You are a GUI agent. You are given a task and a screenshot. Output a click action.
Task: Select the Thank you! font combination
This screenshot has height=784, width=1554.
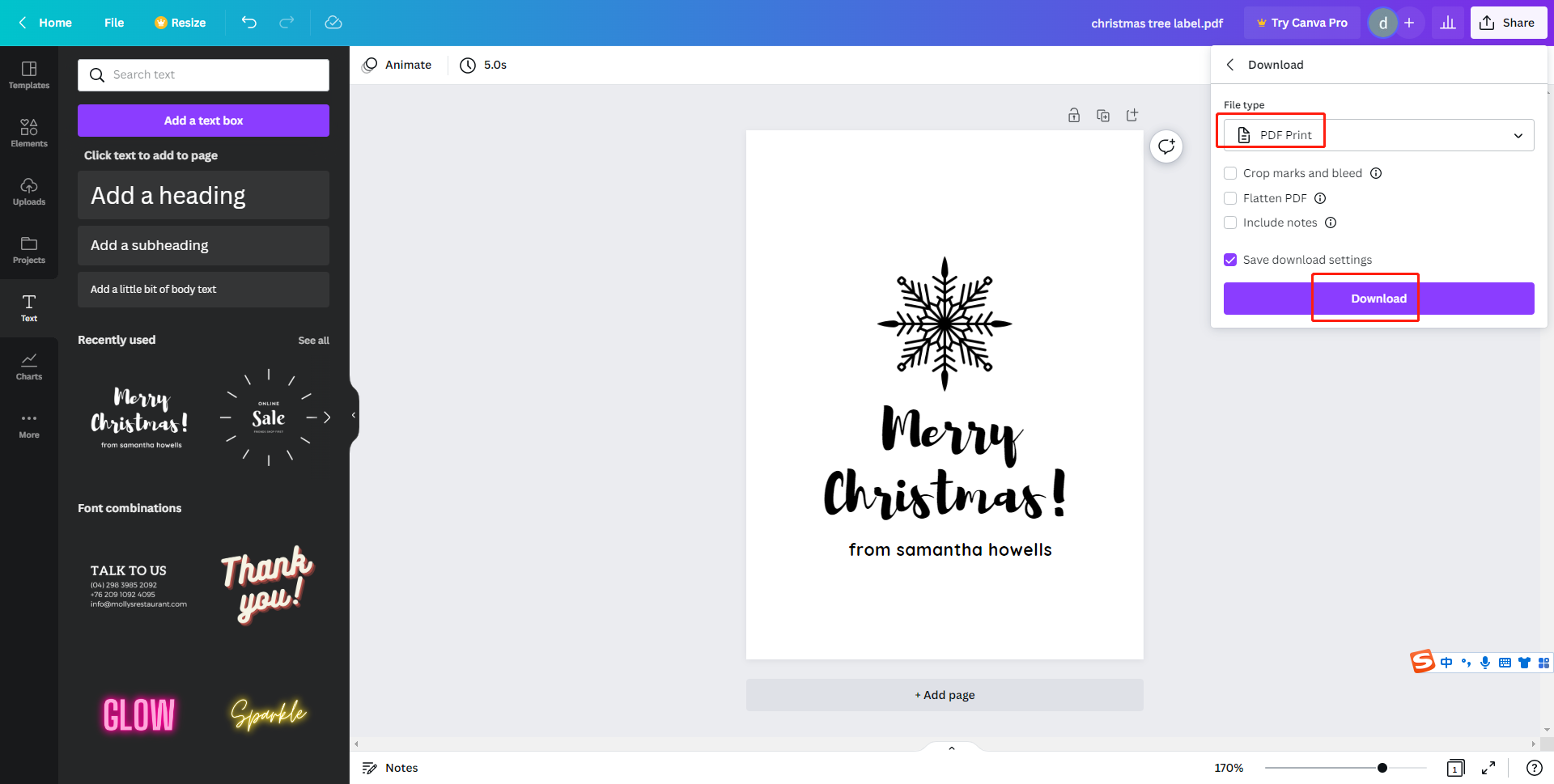(267, 586)
